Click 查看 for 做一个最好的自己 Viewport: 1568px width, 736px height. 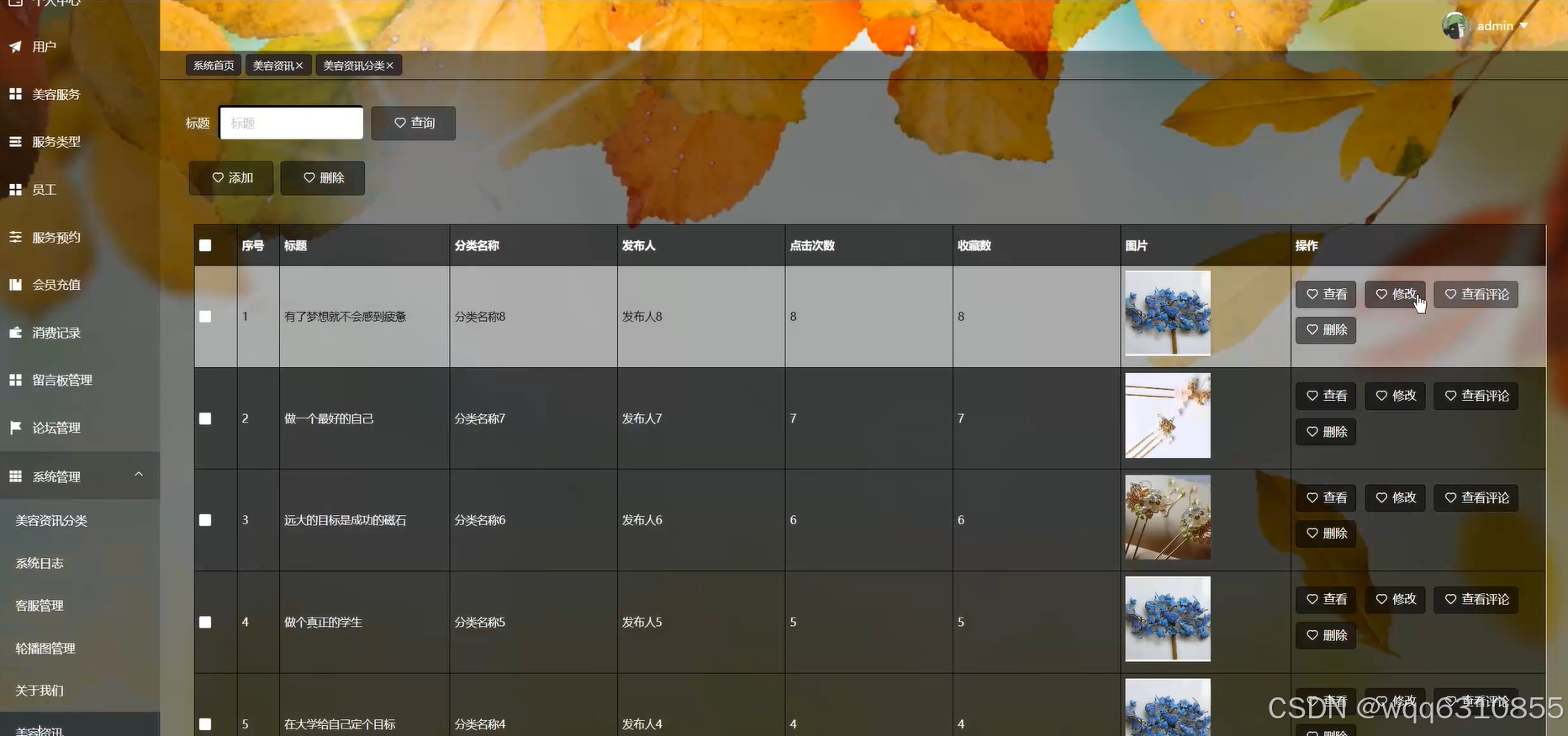[1326, 396]
